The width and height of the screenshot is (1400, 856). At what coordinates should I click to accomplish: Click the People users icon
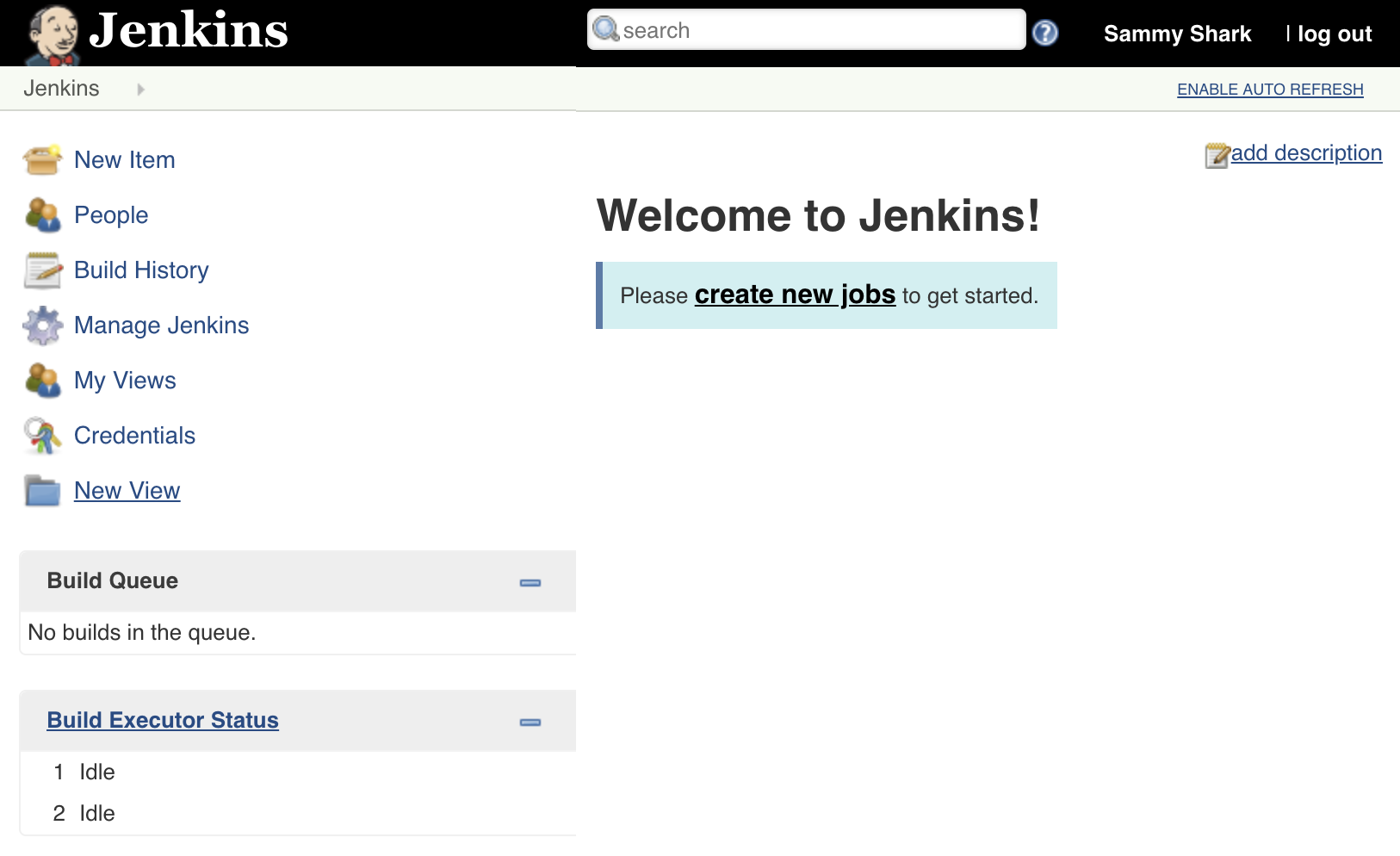pyautogui.click(x=42, y=215)
